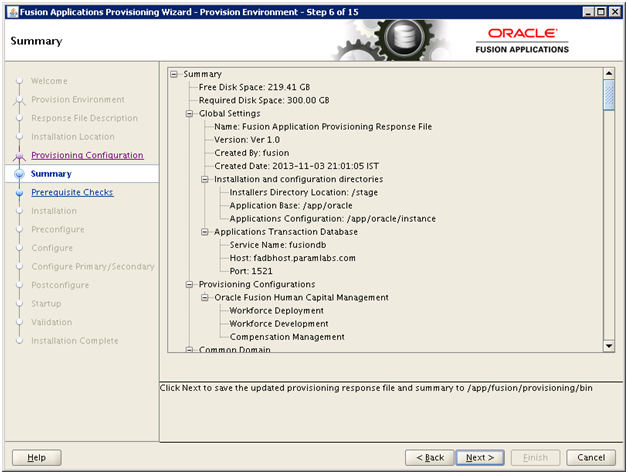628x474 pixels.
Task: Select Host: fadbhost.paramlabs.com row
Action: point(292,258)
